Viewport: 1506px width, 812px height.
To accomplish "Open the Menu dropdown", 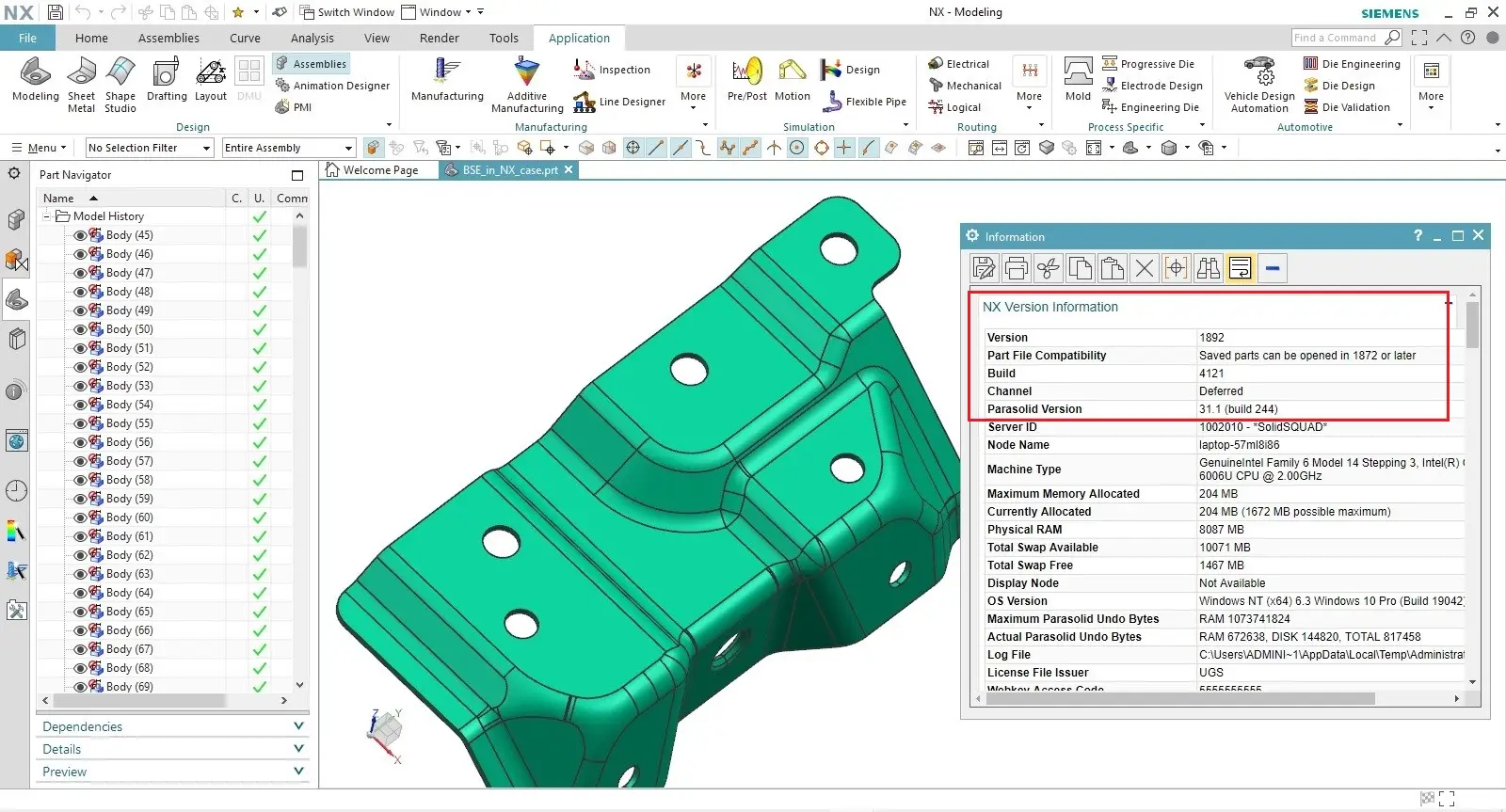I will [x=39, y=148].
